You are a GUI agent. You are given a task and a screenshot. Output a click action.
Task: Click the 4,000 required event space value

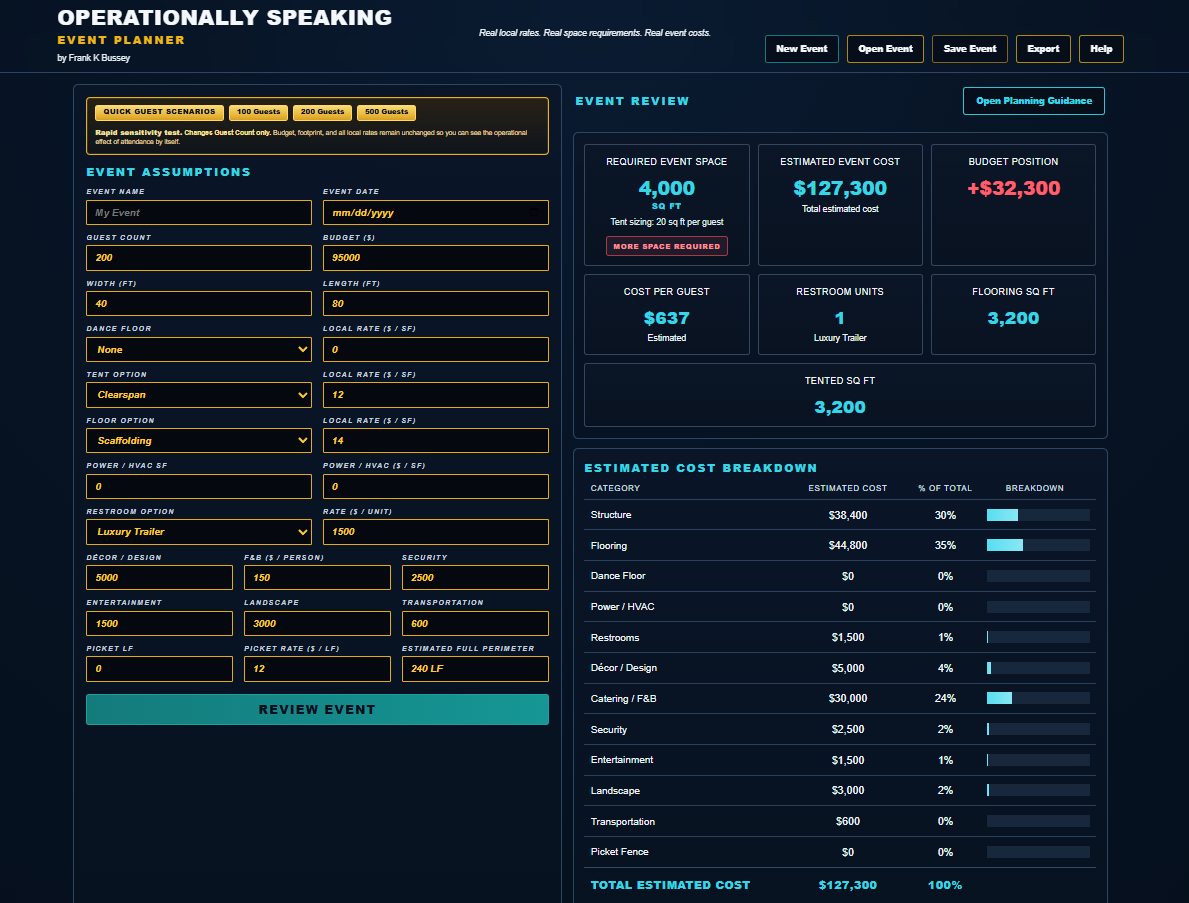click(667, 188)
